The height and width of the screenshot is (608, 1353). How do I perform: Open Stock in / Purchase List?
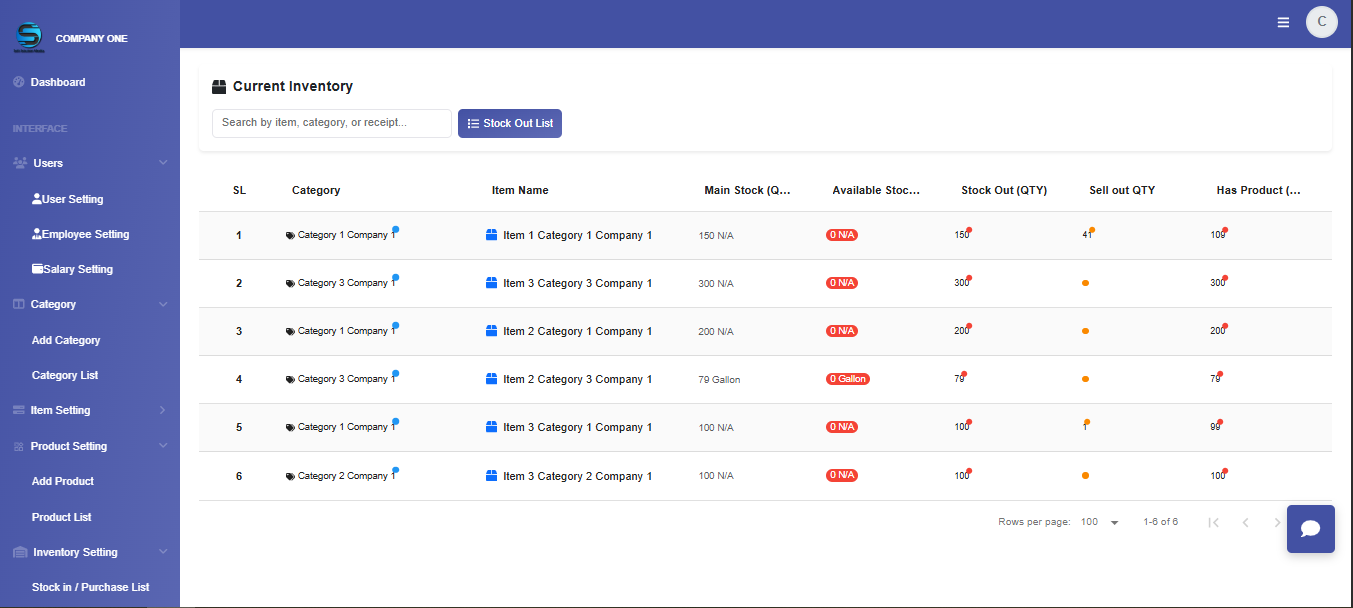click(x=91, y=587)
